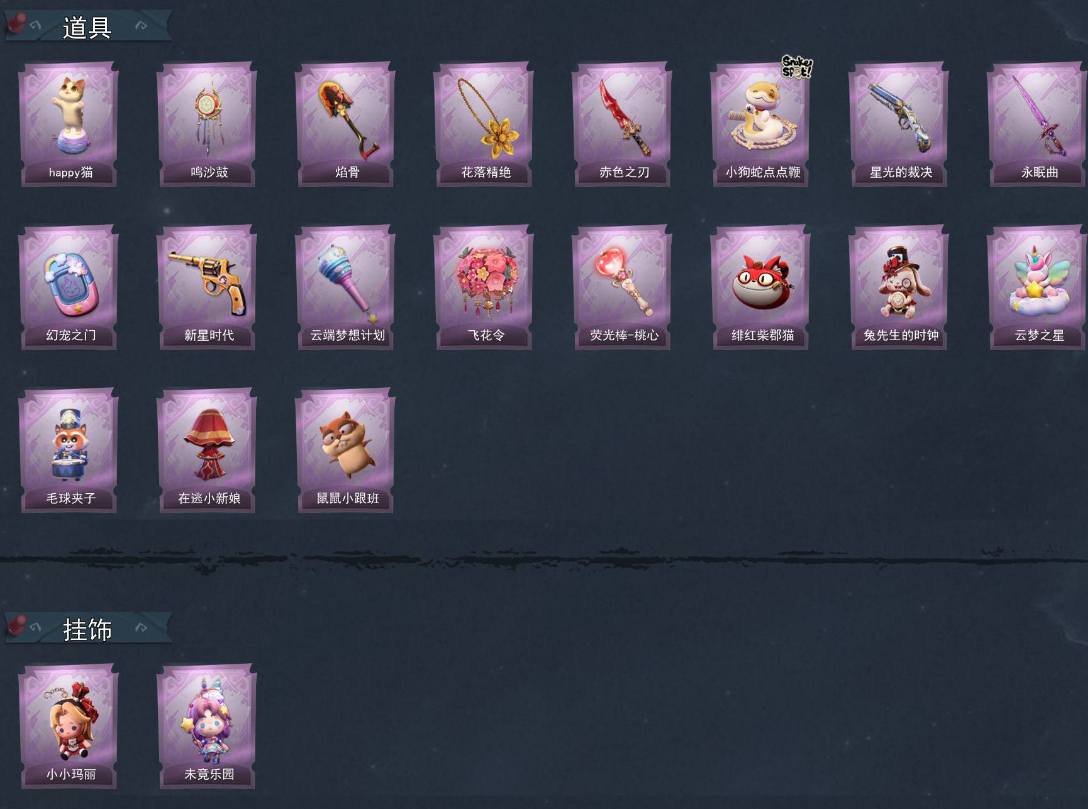This screenshot has height=809, width=1088.
Task: Select the 绯红柴郡猫 red cat
Action: 761,287
